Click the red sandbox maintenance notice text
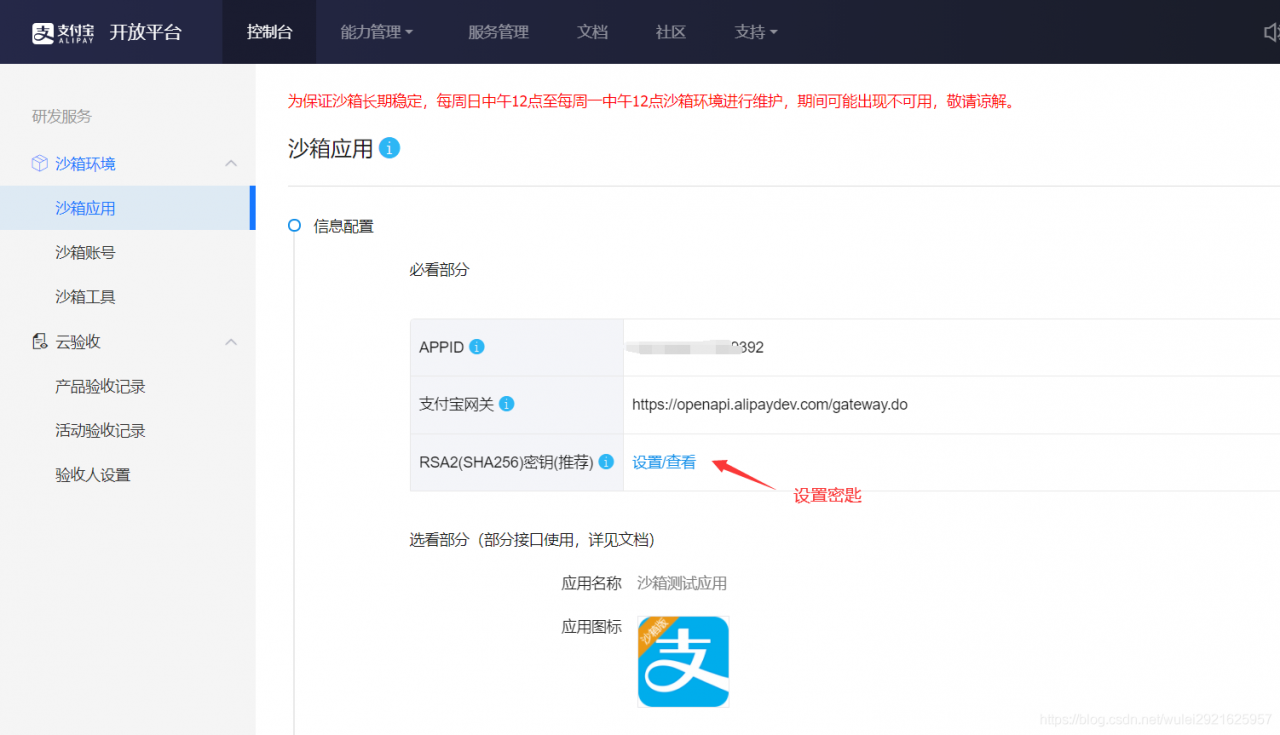The height and width of the screenshot is (735, 1280). coord(652,101)
